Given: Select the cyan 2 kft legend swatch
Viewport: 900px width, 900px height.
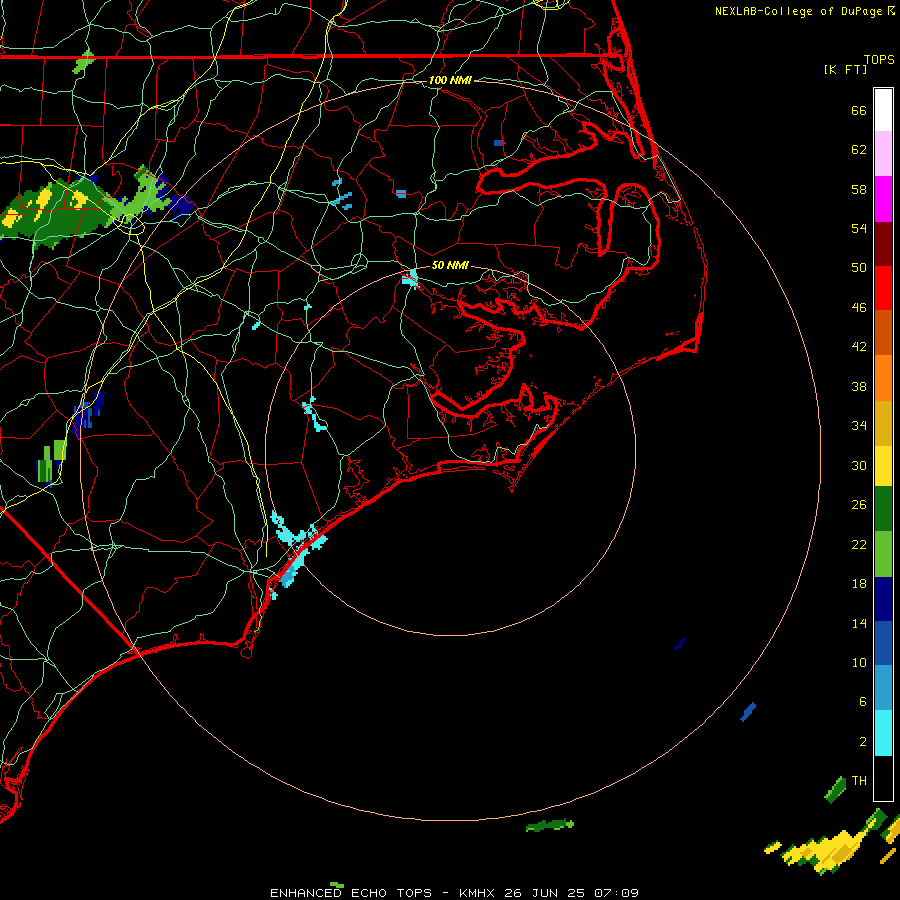Looking at the screenshot, I should [883, 733].
